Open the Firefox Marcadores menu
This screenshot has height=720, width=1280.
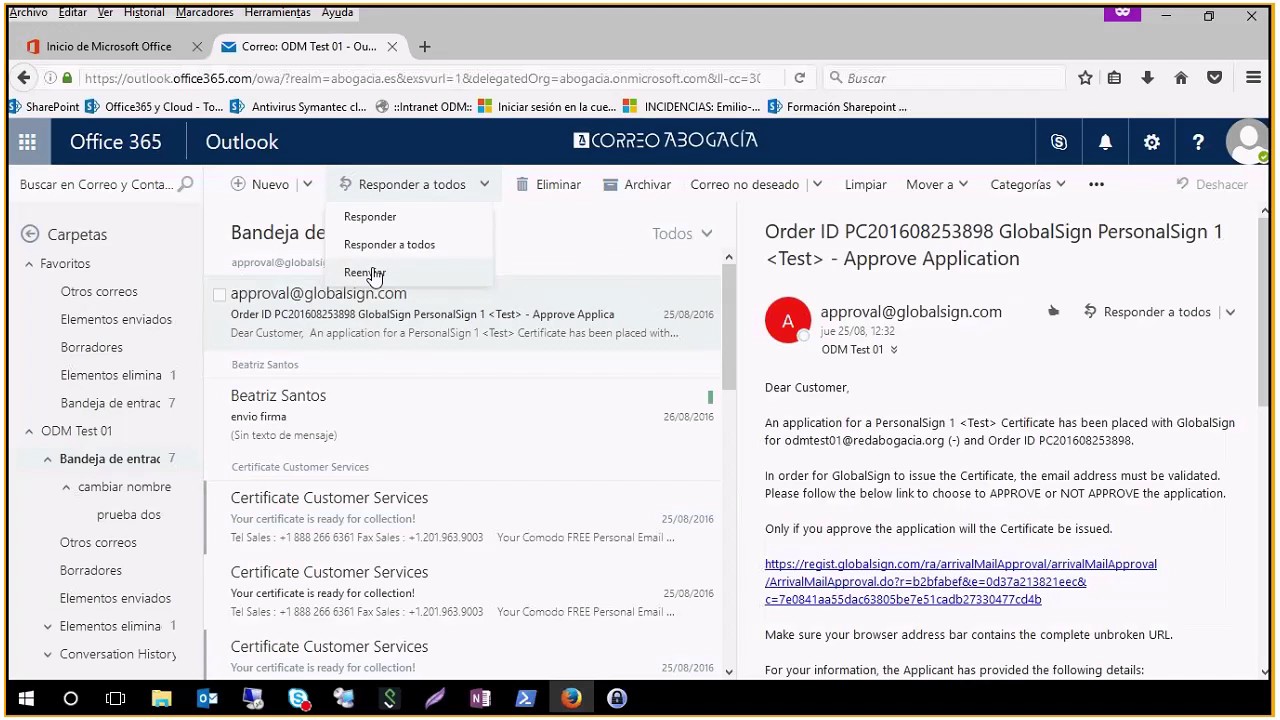point(204,12)
